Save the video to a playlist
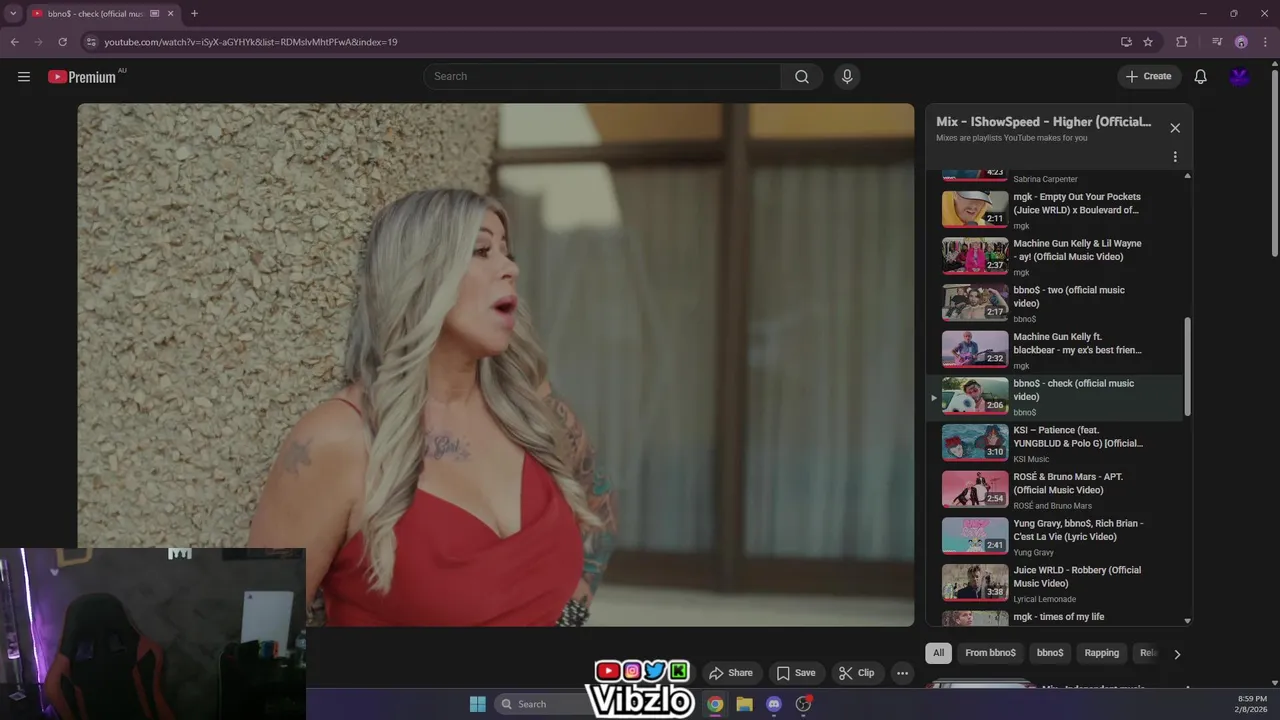 [796, 673]
